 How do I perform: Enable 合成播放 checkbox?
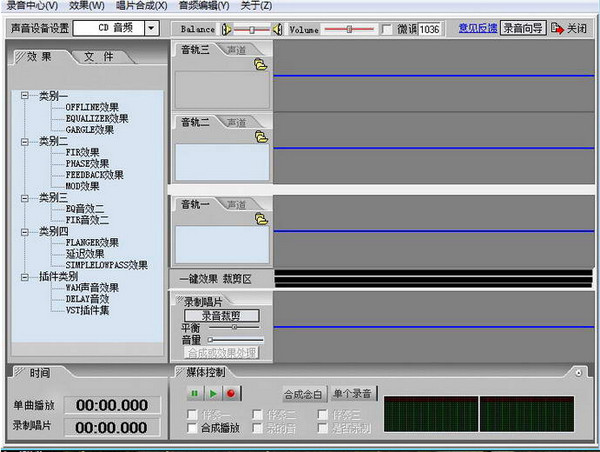click(192, 428)
